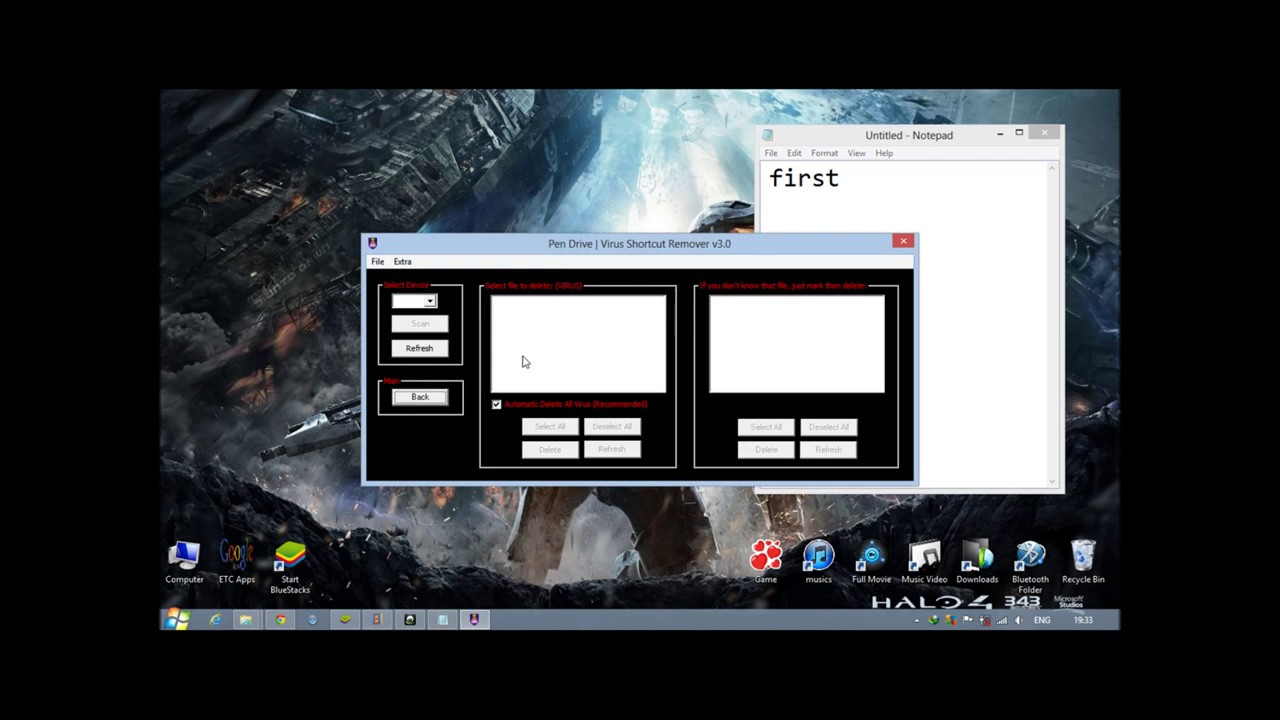Click the ENG language indicator
This screenshot has width=1280, height=720.
[x=1042, y=620]
